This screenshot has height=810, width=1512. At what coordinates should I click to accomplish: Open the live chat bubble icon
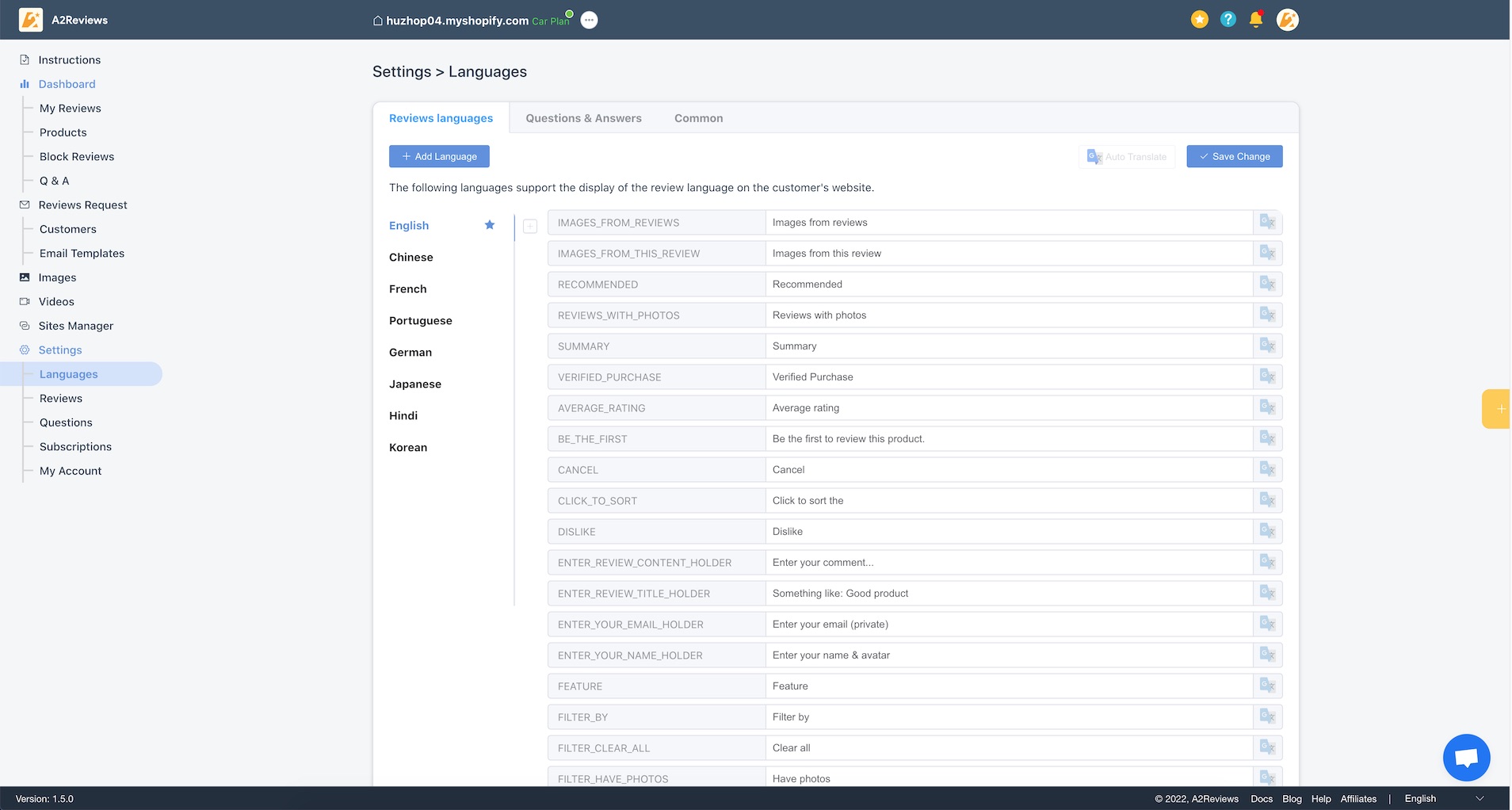pos(1466,757)
